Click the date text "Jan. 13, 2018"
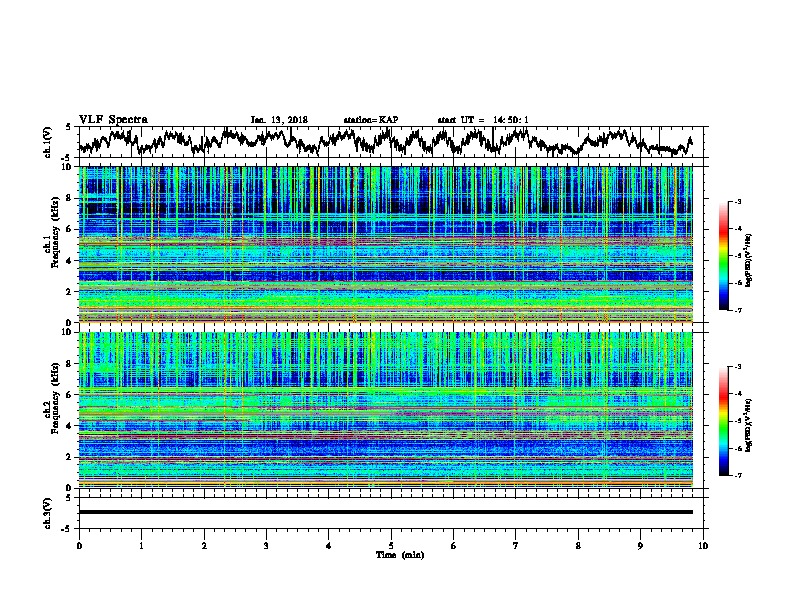 (x=279, y=120)
